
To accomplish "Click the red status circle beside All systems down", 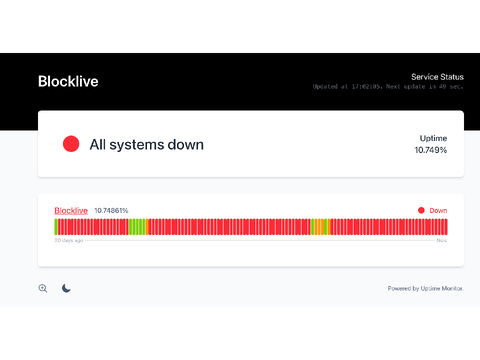I will coord(71,144).
